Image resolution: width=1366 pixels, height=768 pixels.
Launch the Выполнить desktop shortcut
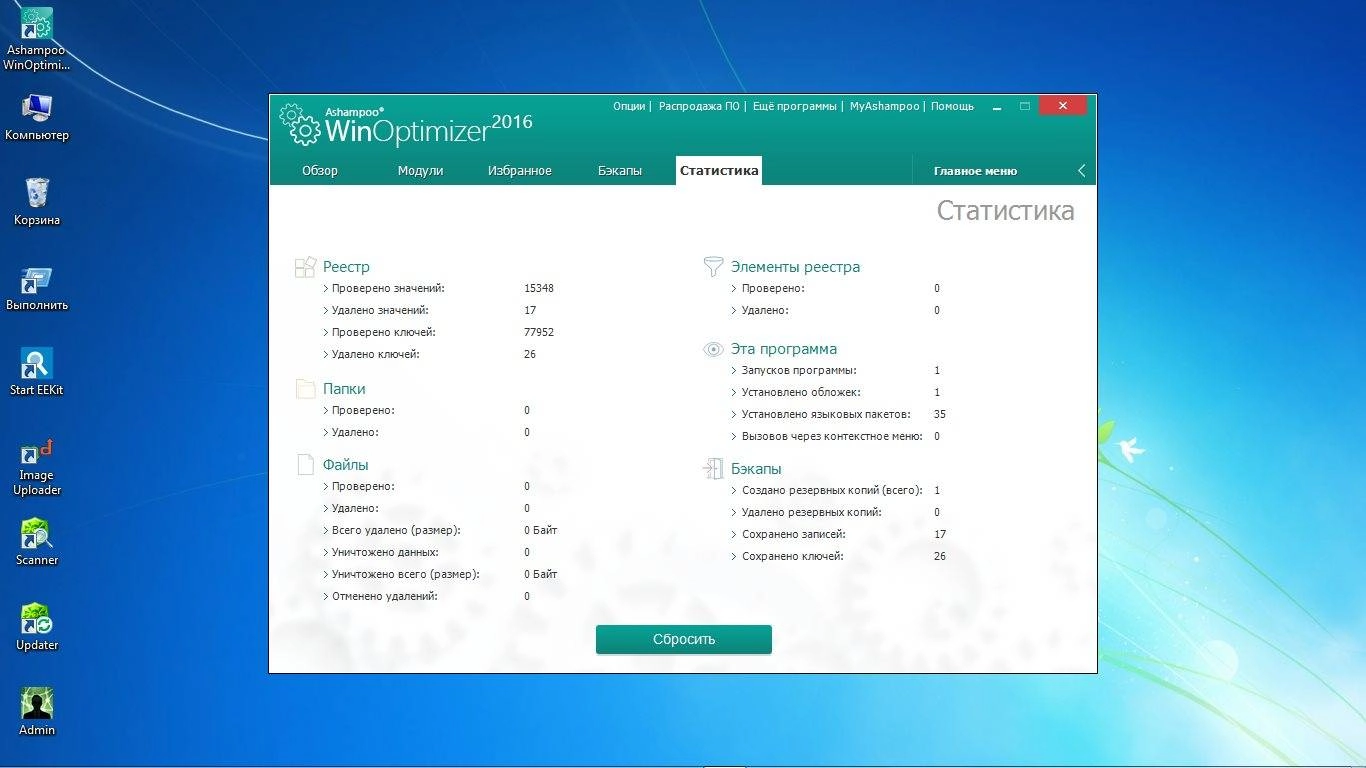tap(37, 287)
